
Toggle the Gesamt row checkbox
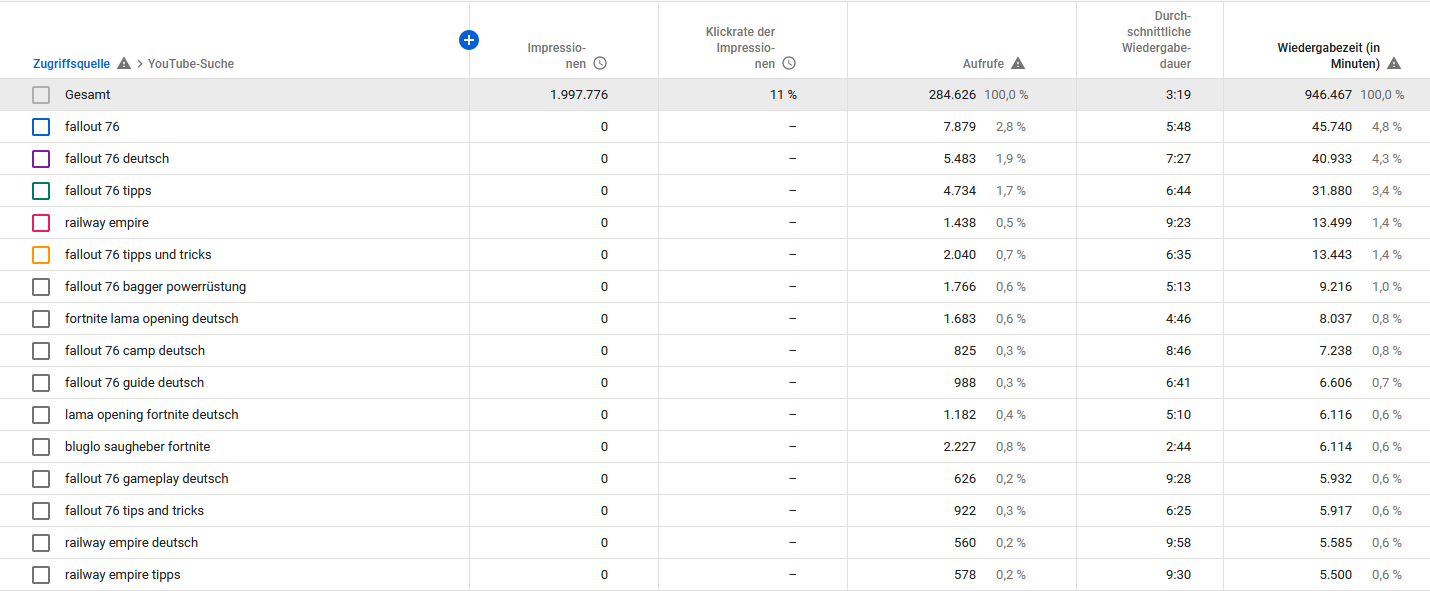tap(41, 95)
